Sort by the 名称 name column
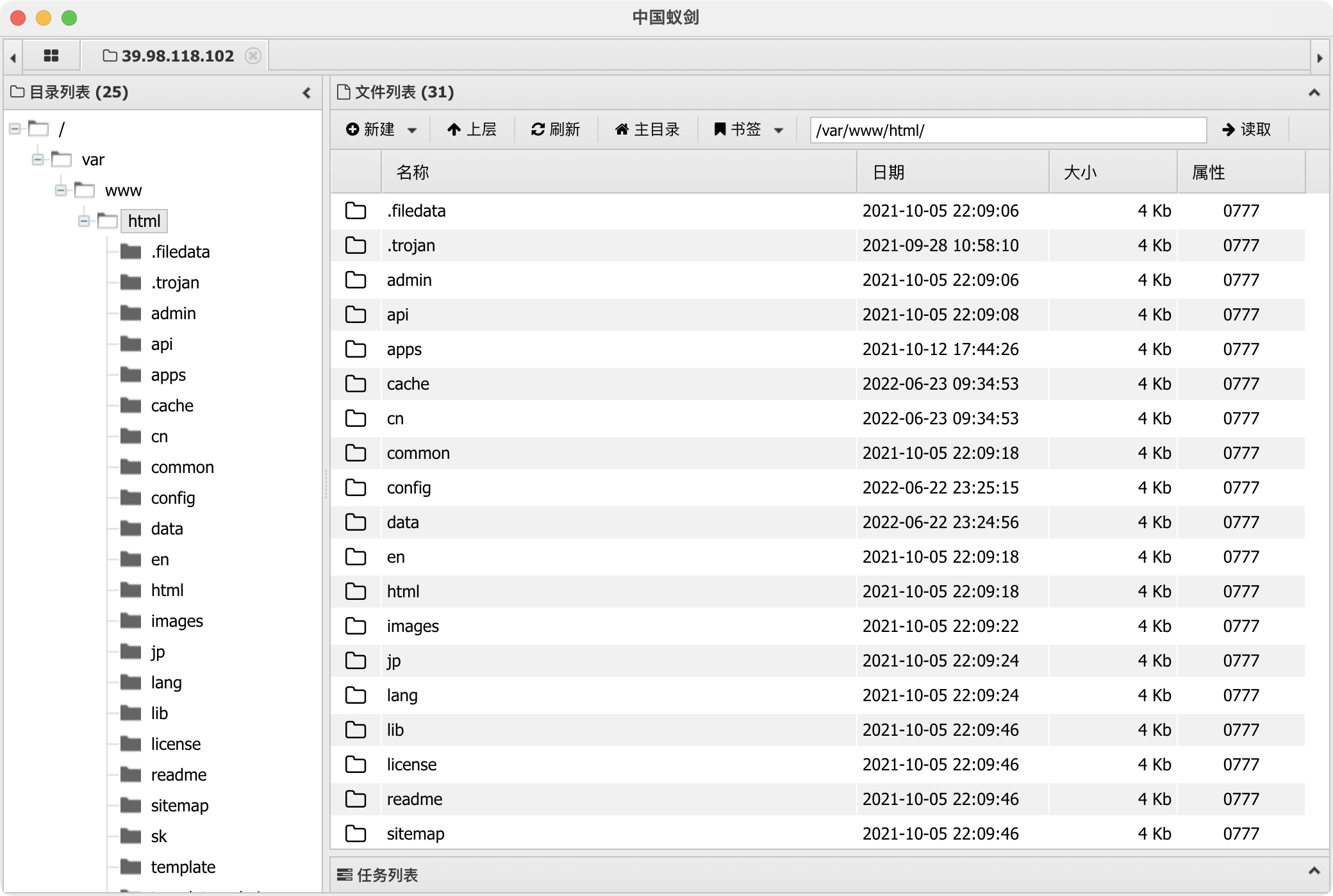1333x896 pixels. (x=619, y=172)
